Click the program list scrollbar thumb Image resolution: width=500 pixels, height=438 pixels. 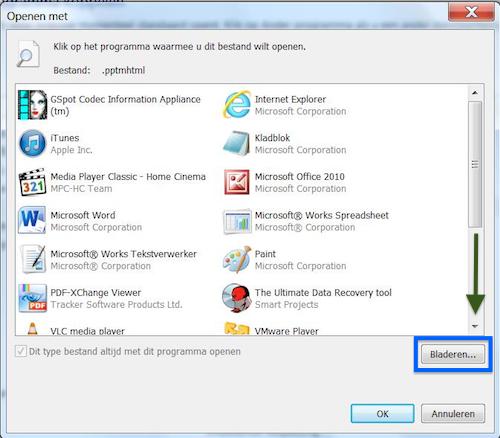(475, 164)
